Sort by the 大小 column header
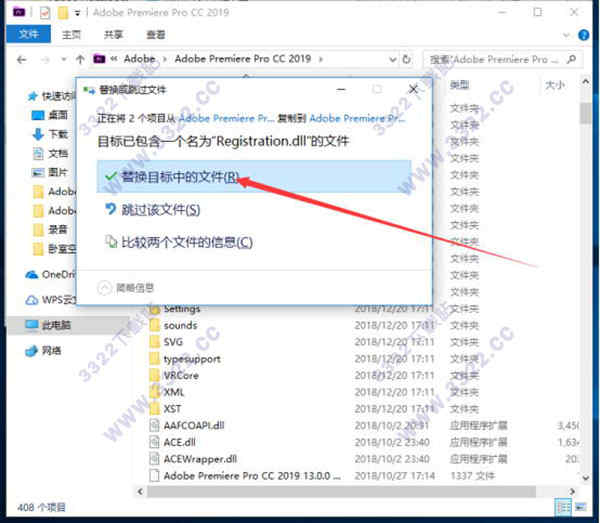 [554, 85]
